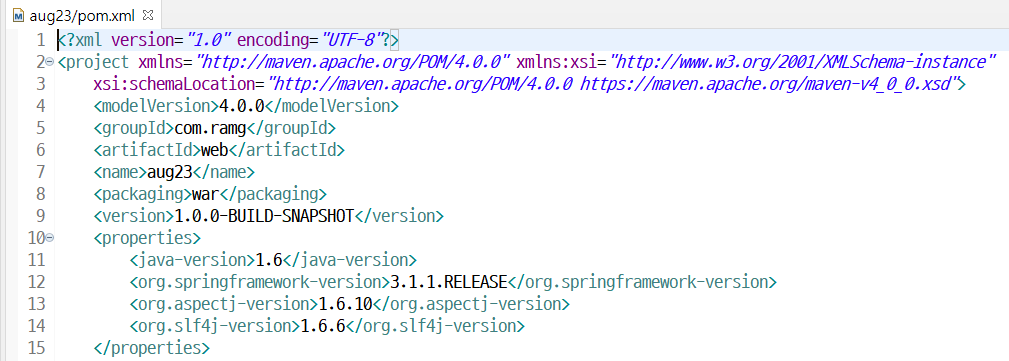Click the groupId value com.ramg

point(210,128)
